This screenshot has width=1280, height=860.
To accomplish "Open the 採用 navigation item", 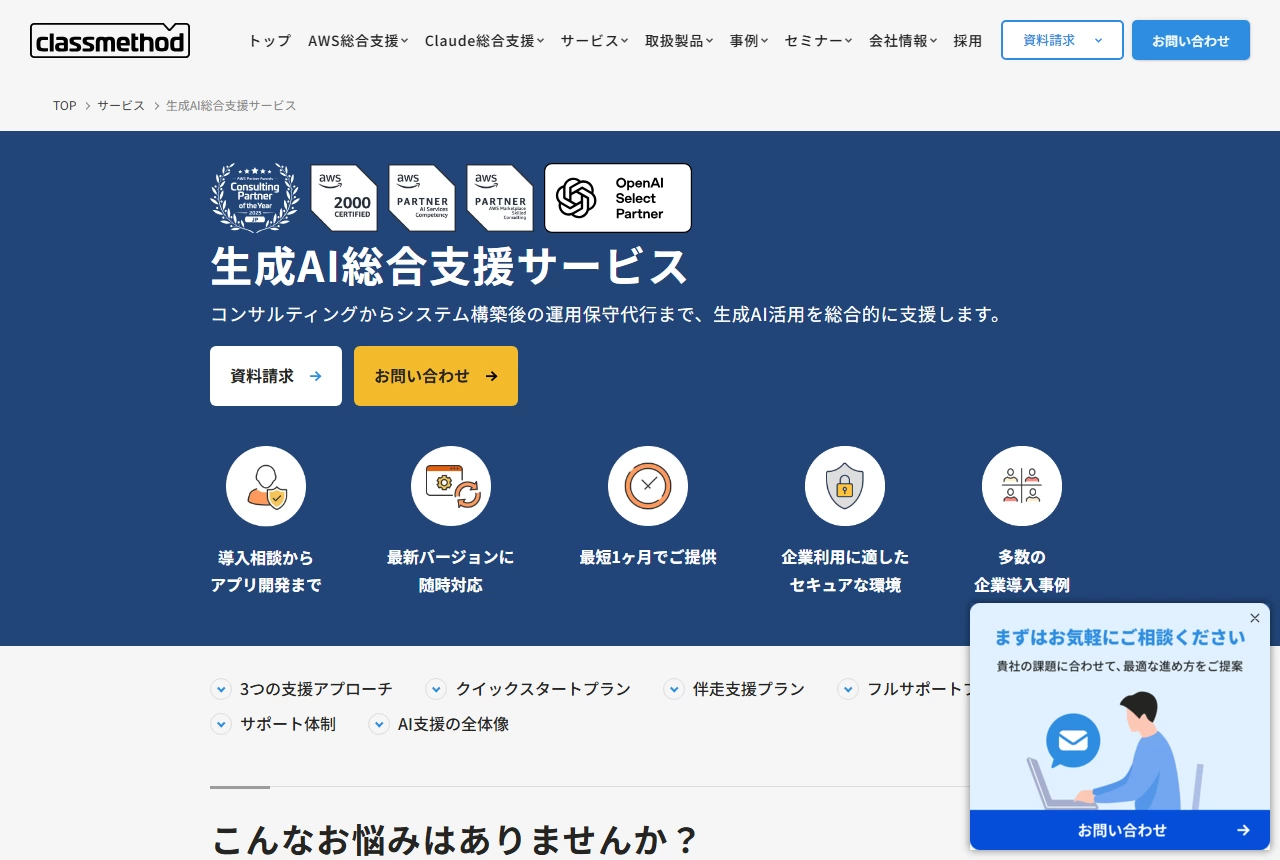I will [x=968, y=41].
